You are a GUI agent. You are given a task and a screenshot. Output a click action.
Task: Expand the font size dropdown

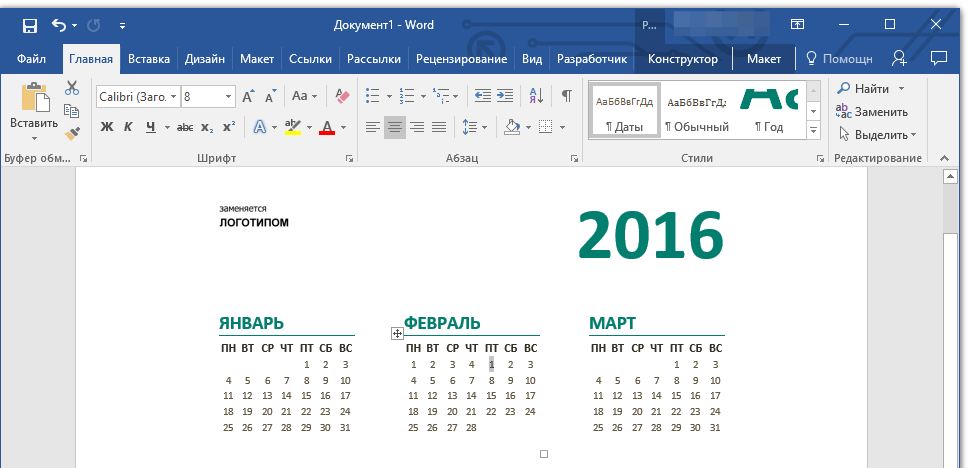coord(228,97)
